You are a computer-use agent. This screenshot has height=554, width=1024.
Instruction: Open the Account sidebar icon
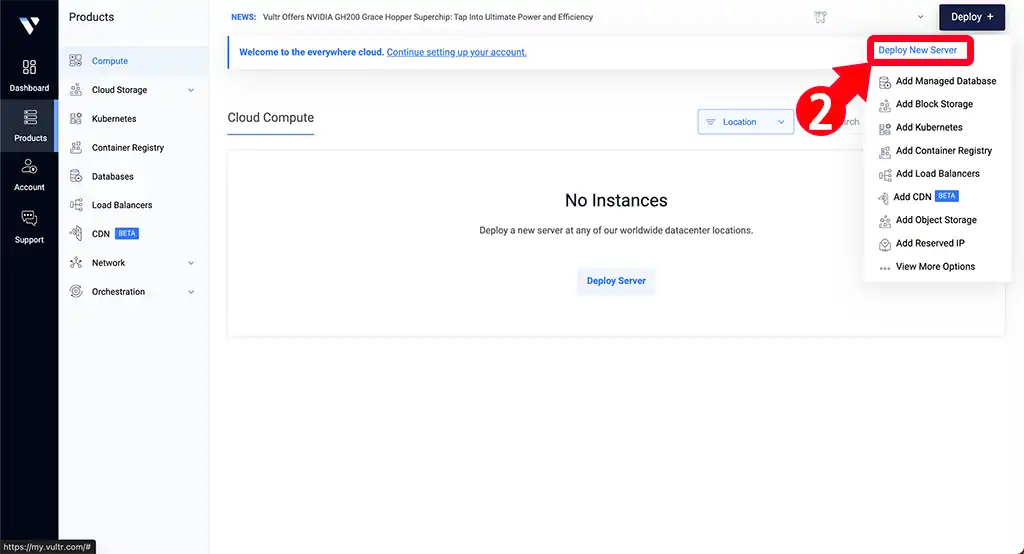[x=29, y=167]
